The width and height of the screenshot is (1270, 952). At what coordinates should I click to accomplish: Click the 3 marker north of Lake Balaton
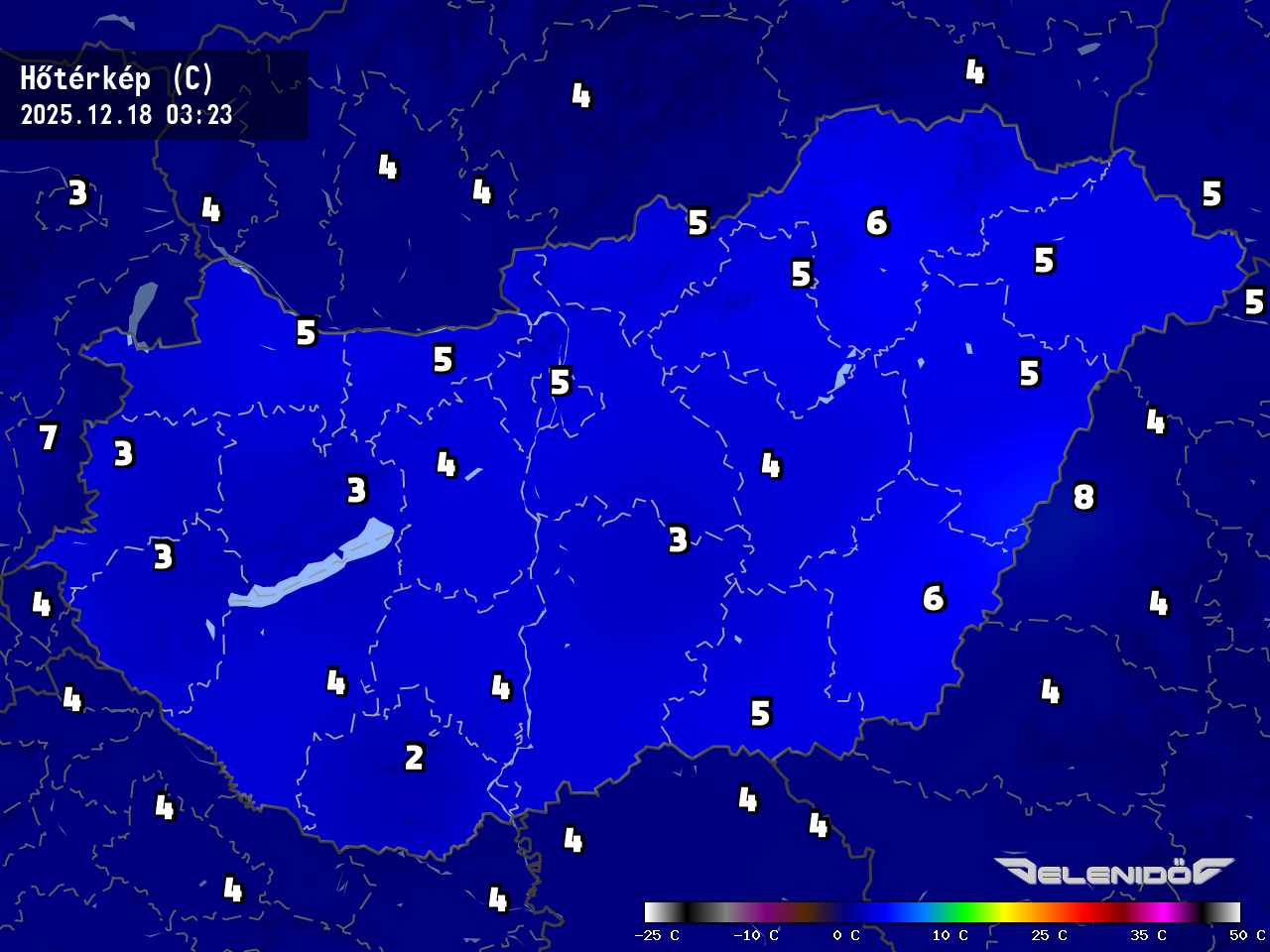[x=357, y=490]
